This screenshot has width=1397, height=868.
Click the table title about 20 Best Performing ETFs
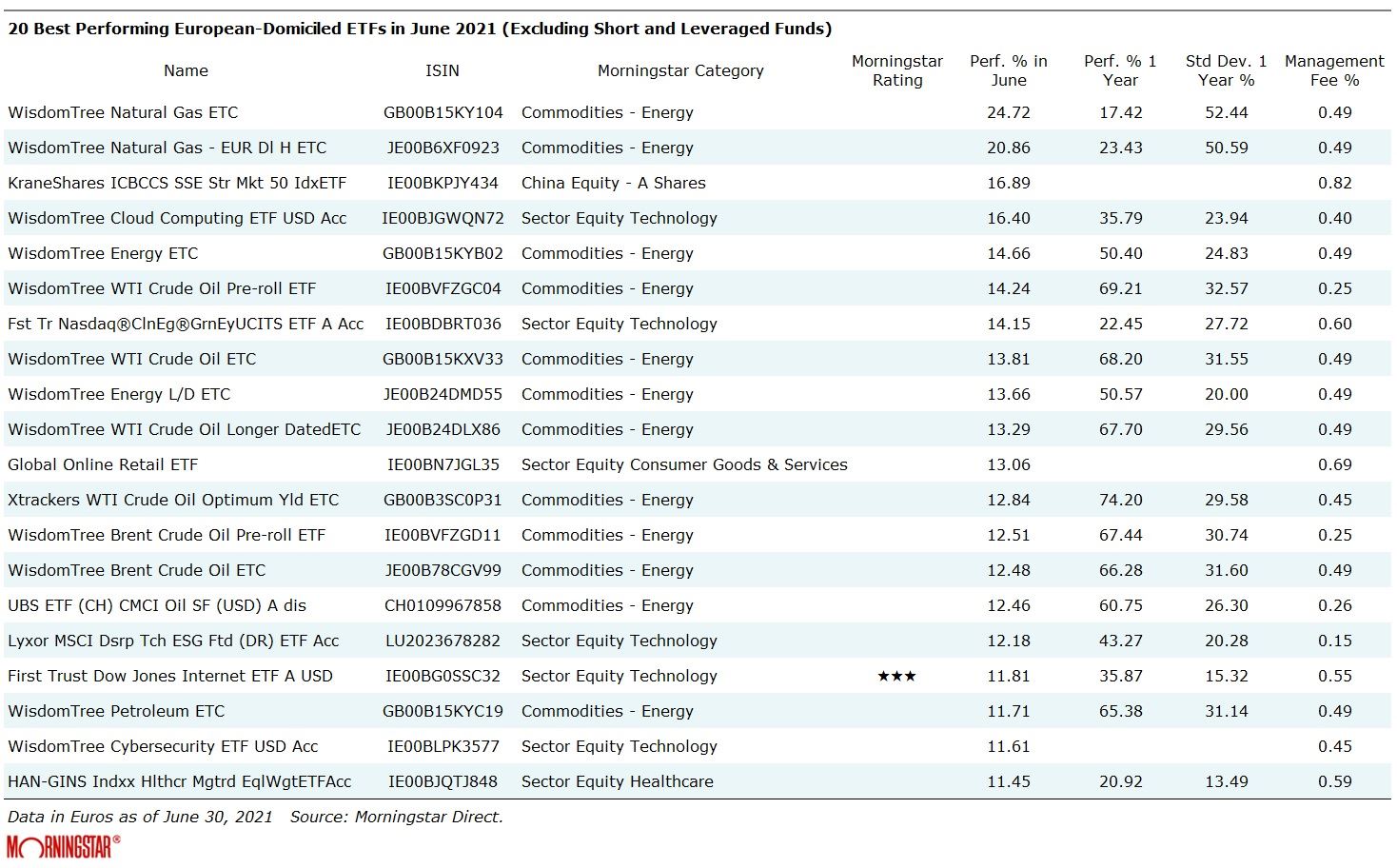point(420,29)
